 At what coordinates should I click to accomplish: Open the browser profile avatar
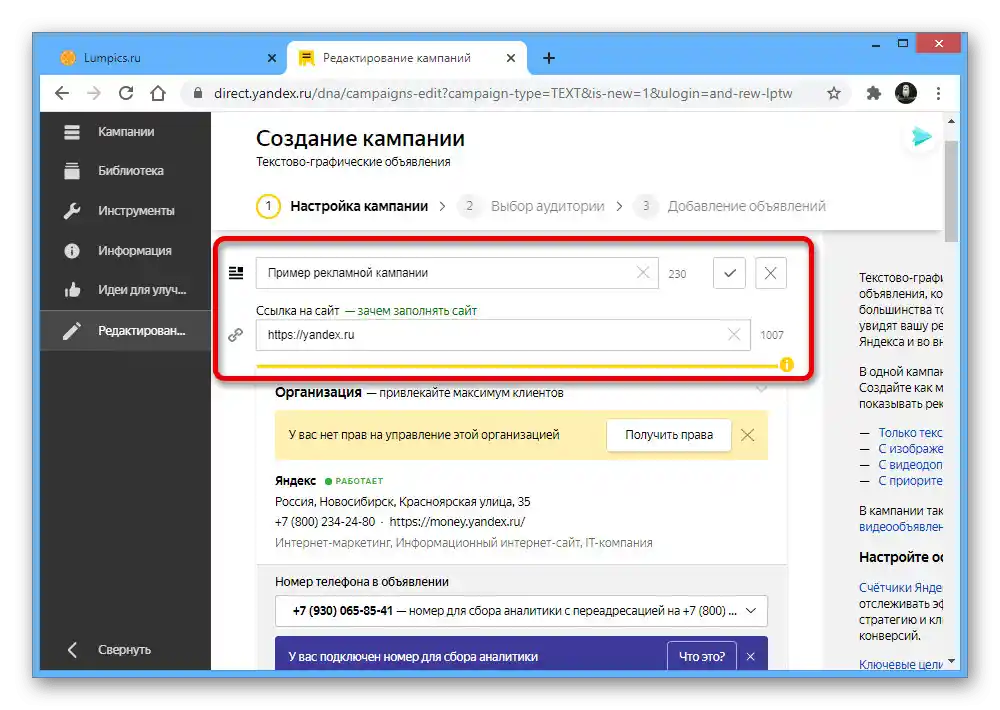906,93
